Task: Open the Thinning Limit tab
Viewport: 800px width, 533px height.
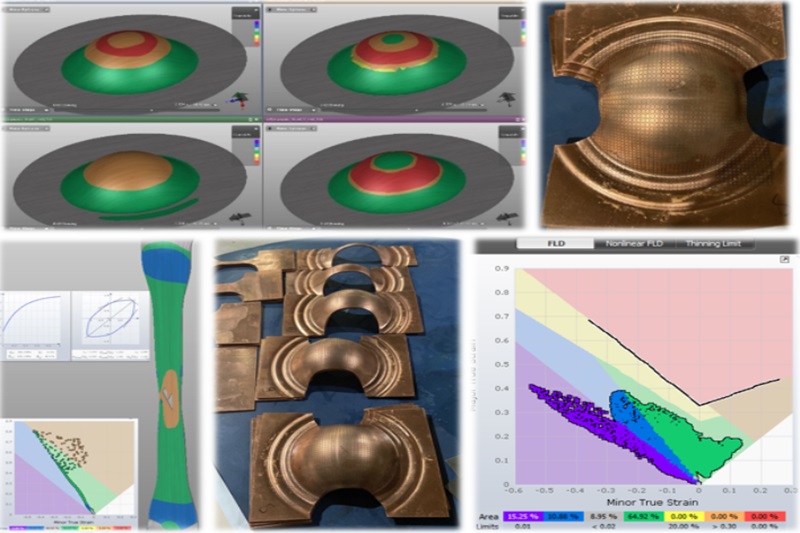Action: [713, 244]
